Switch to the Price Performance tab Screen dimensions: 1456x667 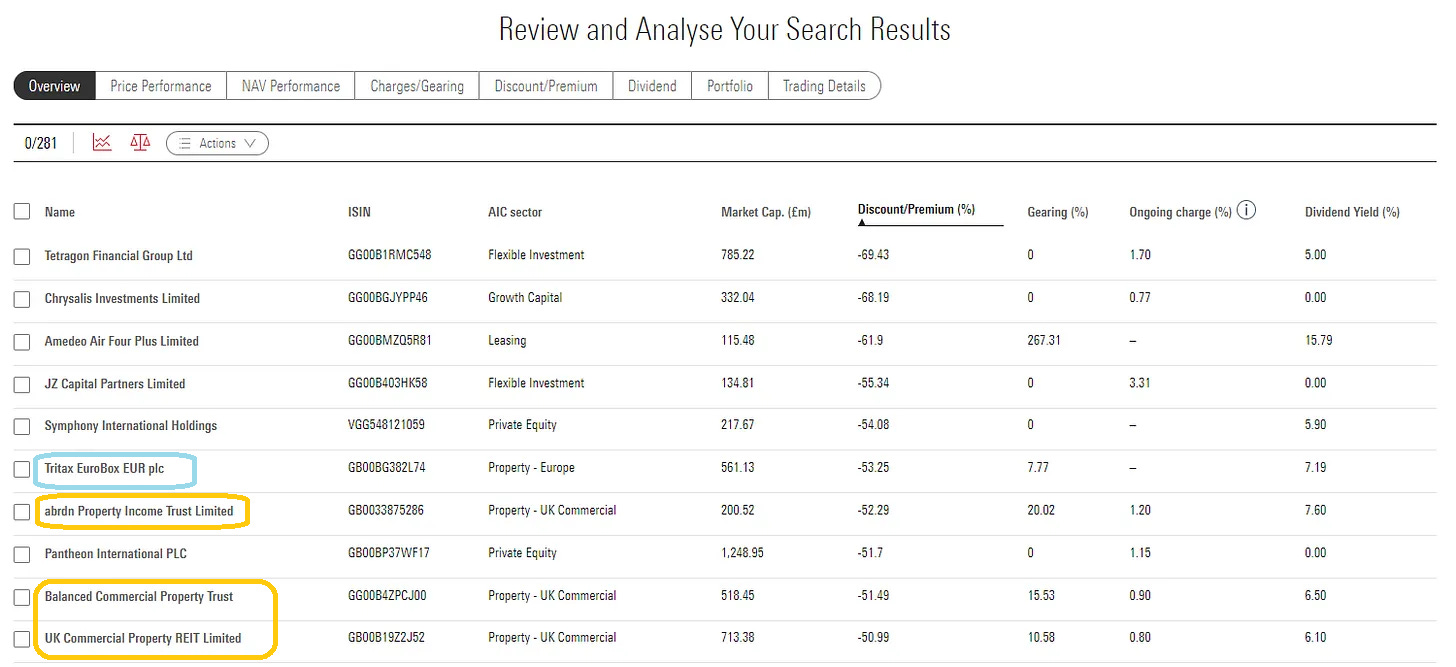pyautogui.click(x=161, y=86)
